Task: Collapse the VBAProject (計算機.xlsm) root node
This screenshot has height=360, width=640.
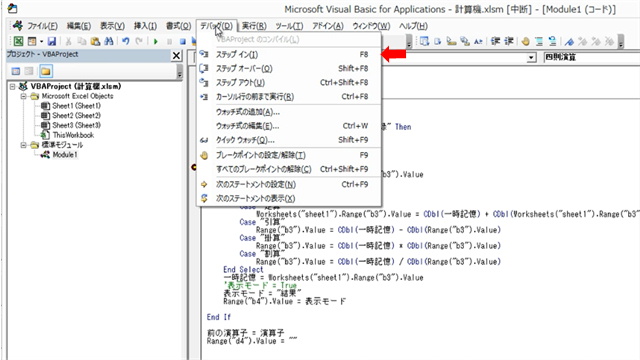Action: tap(13, 87)
